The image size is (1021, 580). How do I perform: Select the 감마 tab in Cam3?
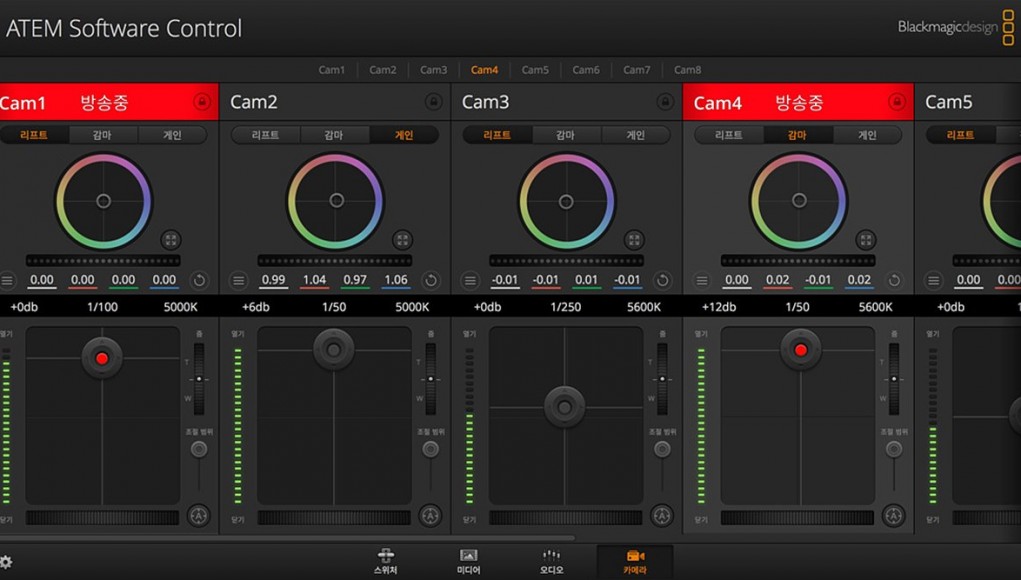pos(566,135)
